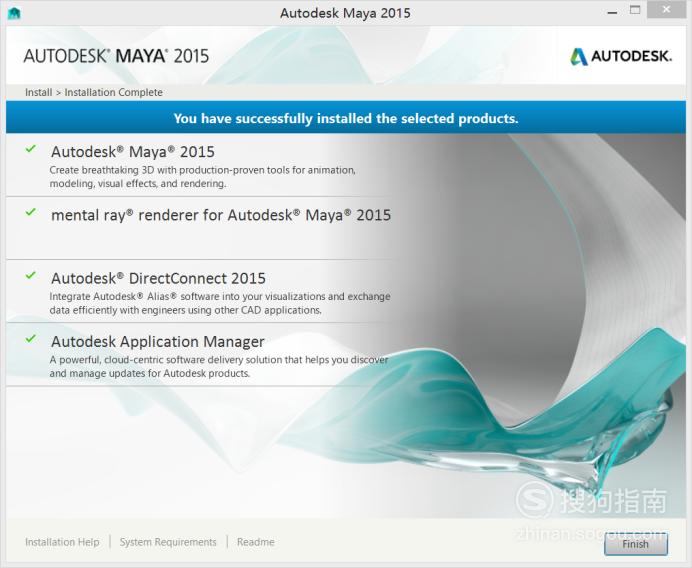This screenshot has width=692, height=568.
Task: Select the 'Autodesk Application Manager' product title
Action: pos(158,342)
